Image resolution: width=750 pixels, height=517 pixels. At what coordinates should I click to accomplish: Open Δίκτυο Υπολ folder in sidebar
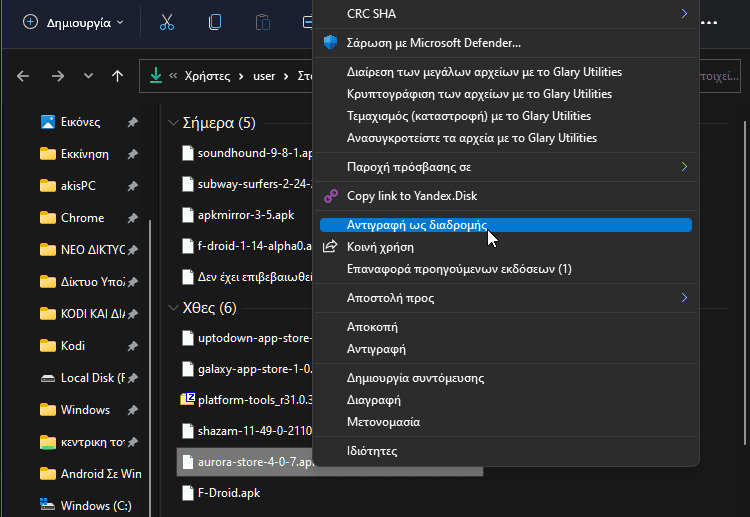(82, 282)
